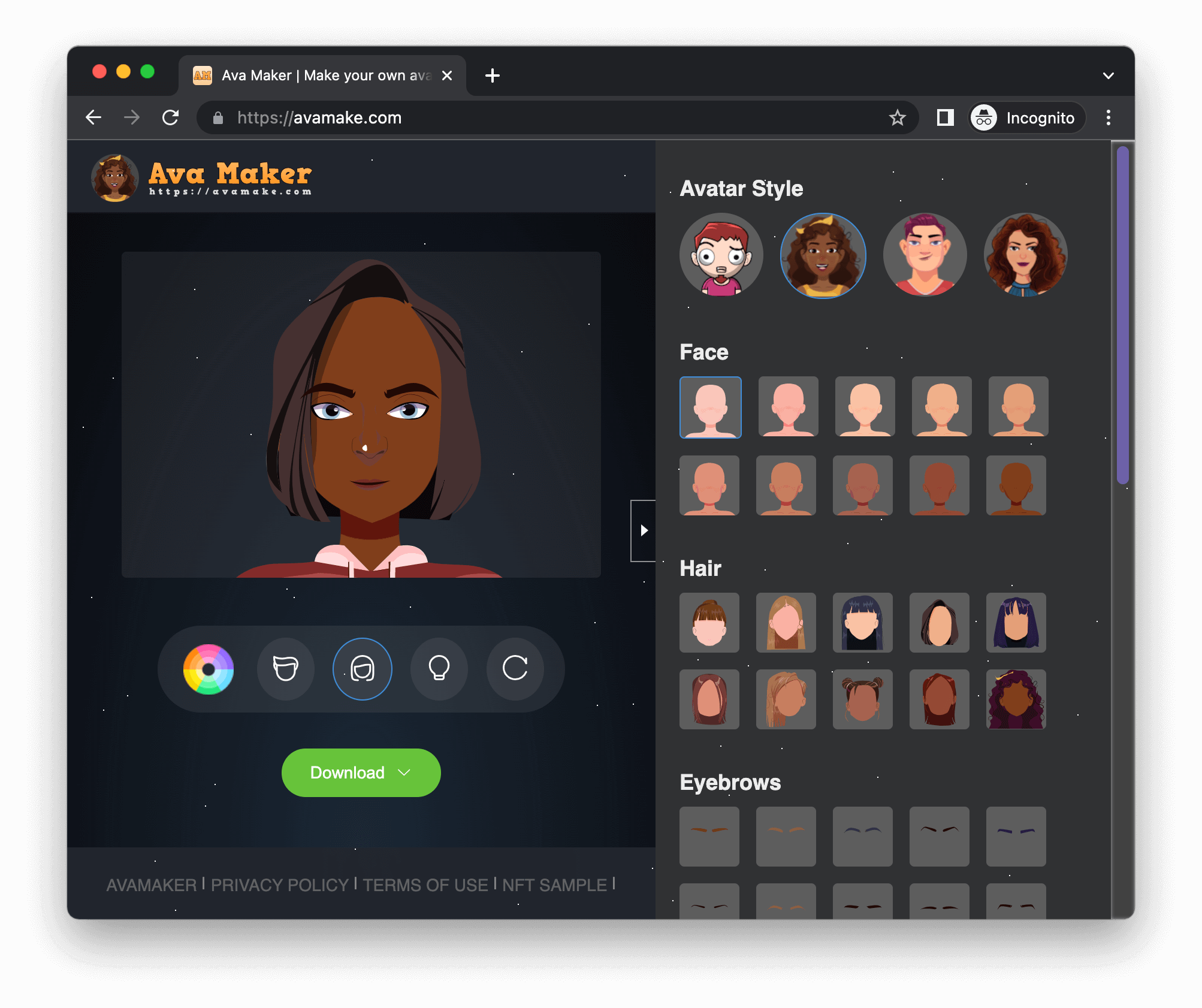Open the Download dropdown button
The image size is (1202, 1008).
point(361,772)
